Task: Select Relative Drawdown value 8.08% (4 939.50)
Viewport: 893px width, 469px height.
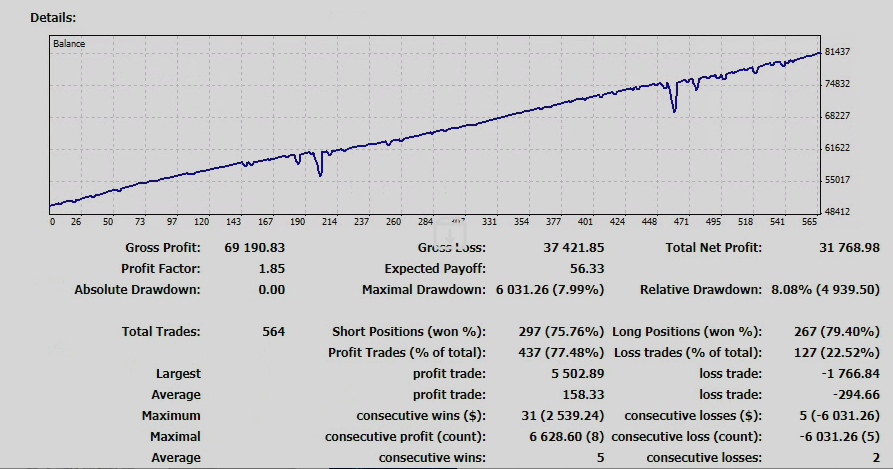Action: coord(826,290)
